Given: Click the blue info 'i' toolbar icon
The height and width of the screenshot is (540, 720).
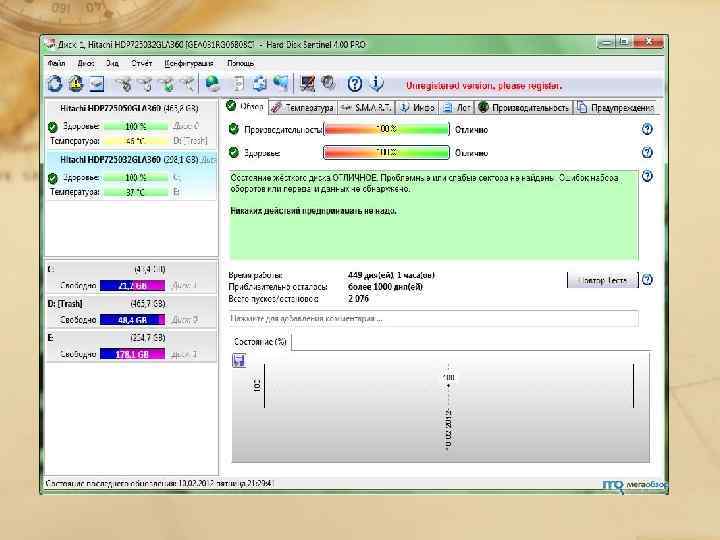Looking at the screenshot, I should 376,84.
